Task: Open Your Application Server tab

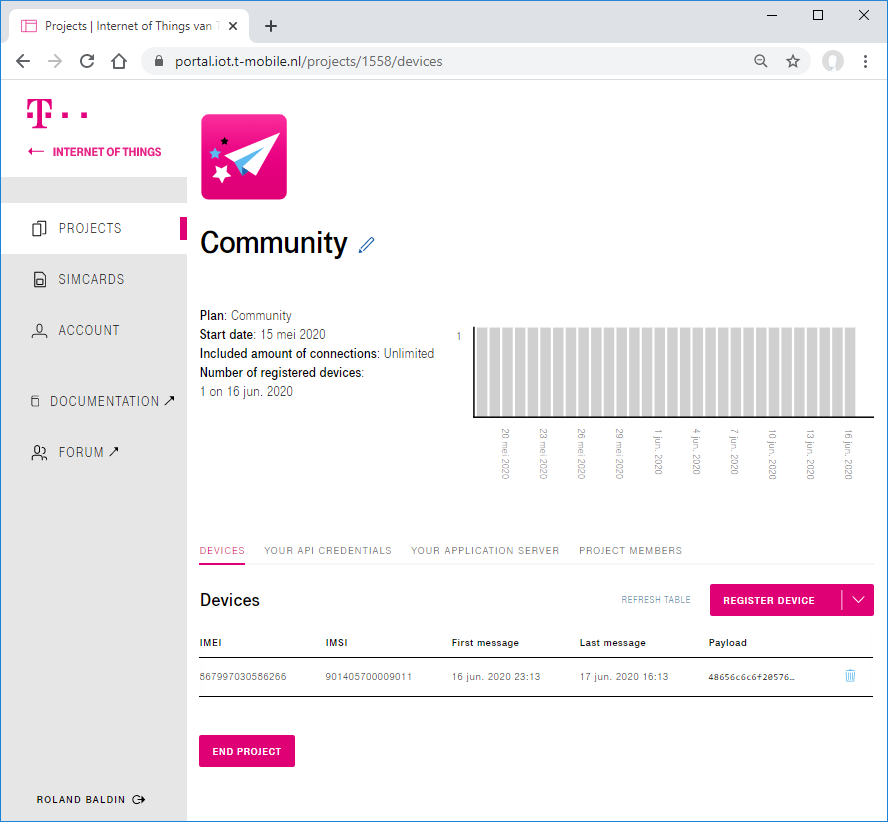Action: [x=485, y=551]
